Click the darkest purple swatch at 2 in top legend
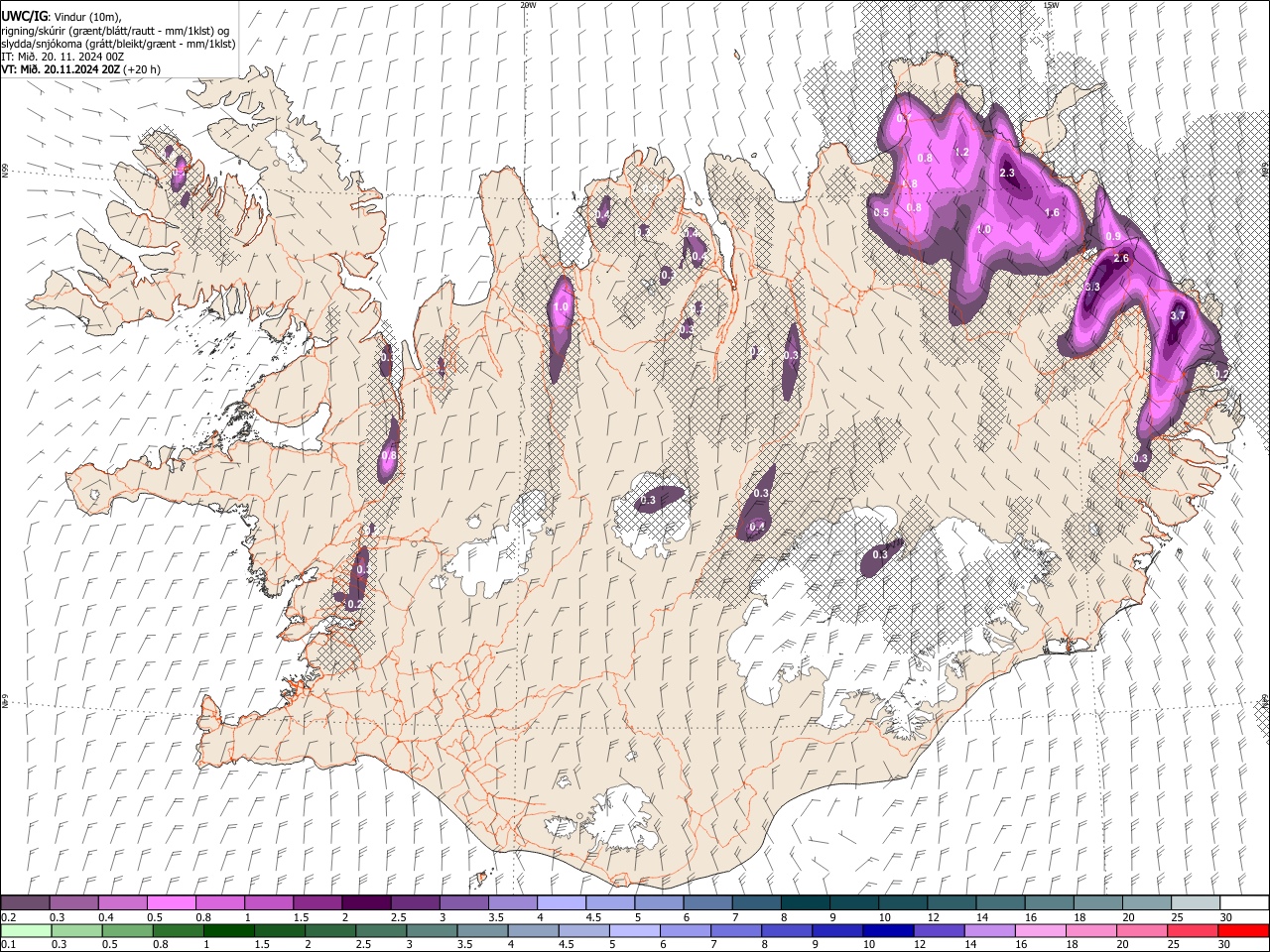The height and width of the screenshot is (952, 1270). (x=366, y=903)
